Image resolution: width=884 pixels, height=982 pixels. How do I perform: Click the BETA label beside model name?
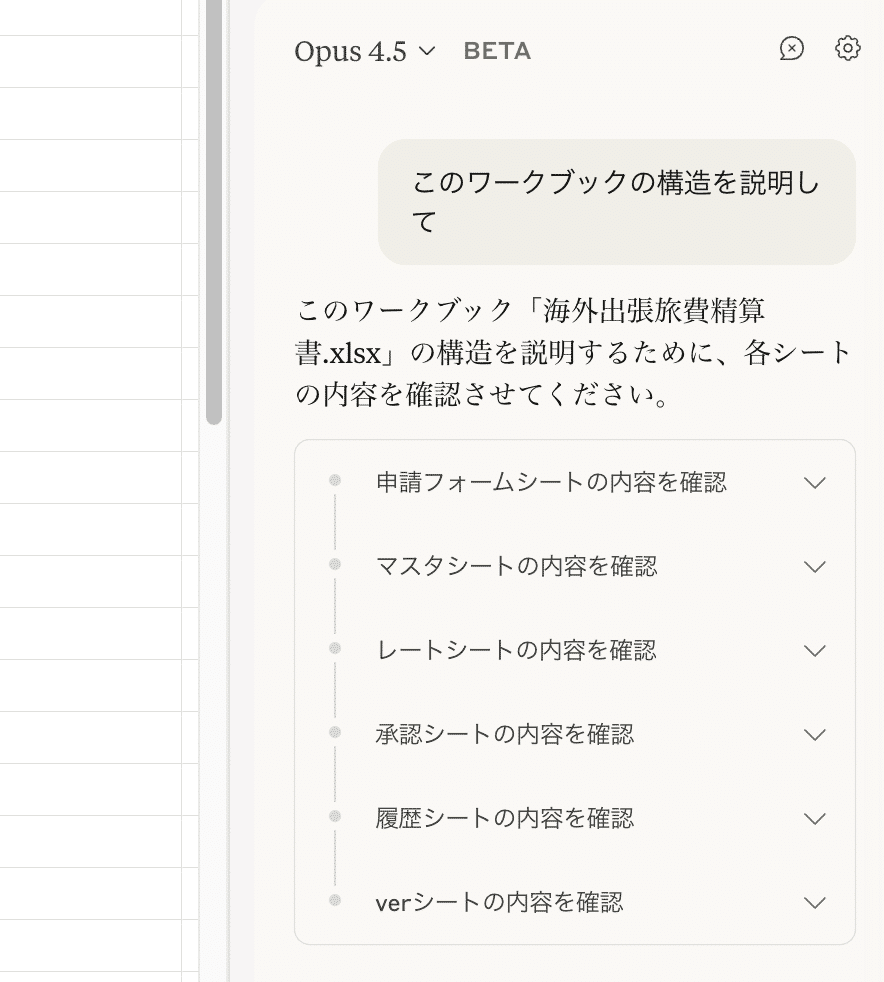[x=497, y=52]
